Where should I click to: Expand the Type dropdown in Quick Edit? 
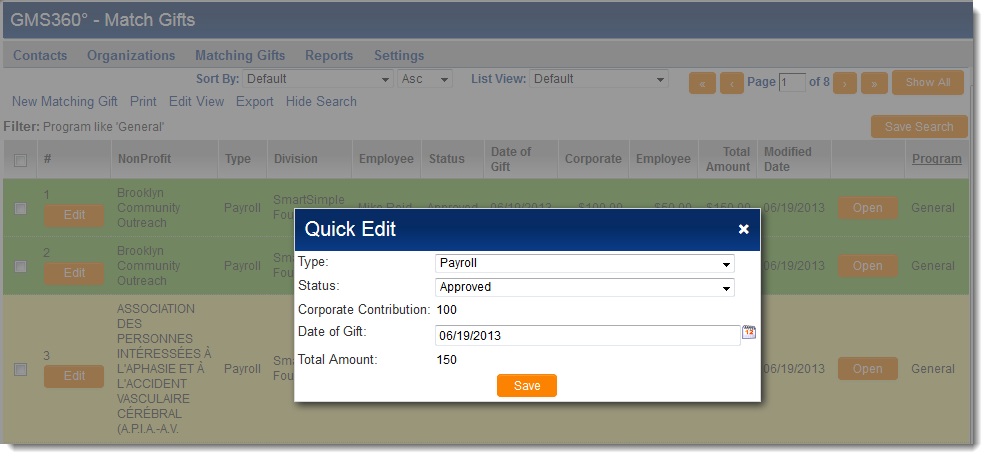click(x=585, y=263)
